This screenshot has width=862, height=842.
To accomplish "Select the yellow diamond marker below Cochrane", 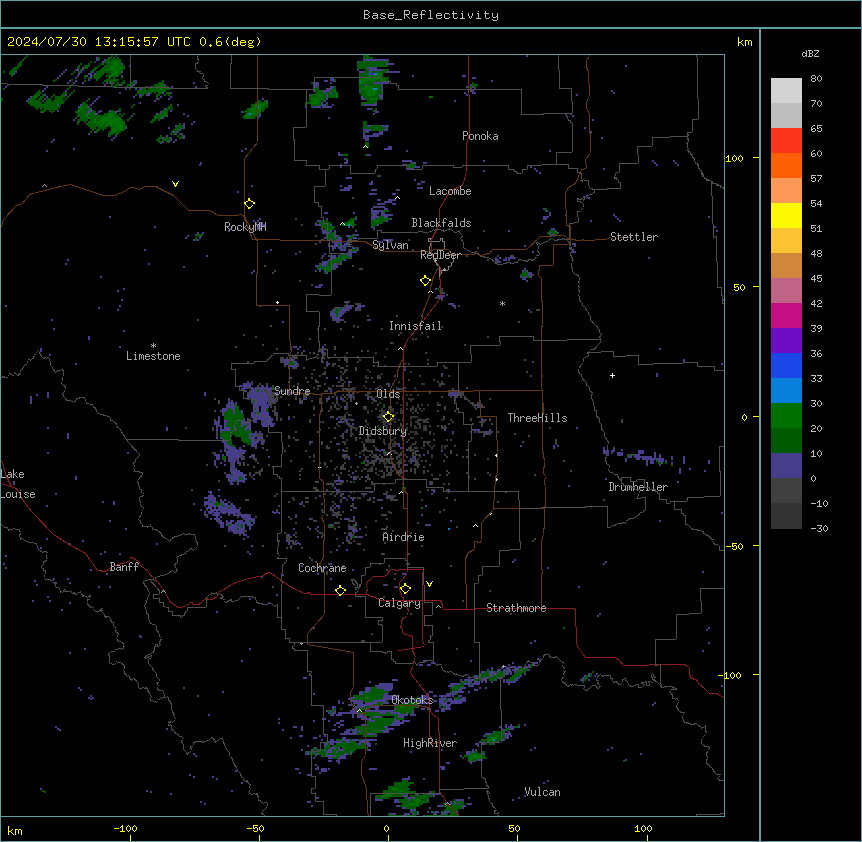I will click(340, 590).
